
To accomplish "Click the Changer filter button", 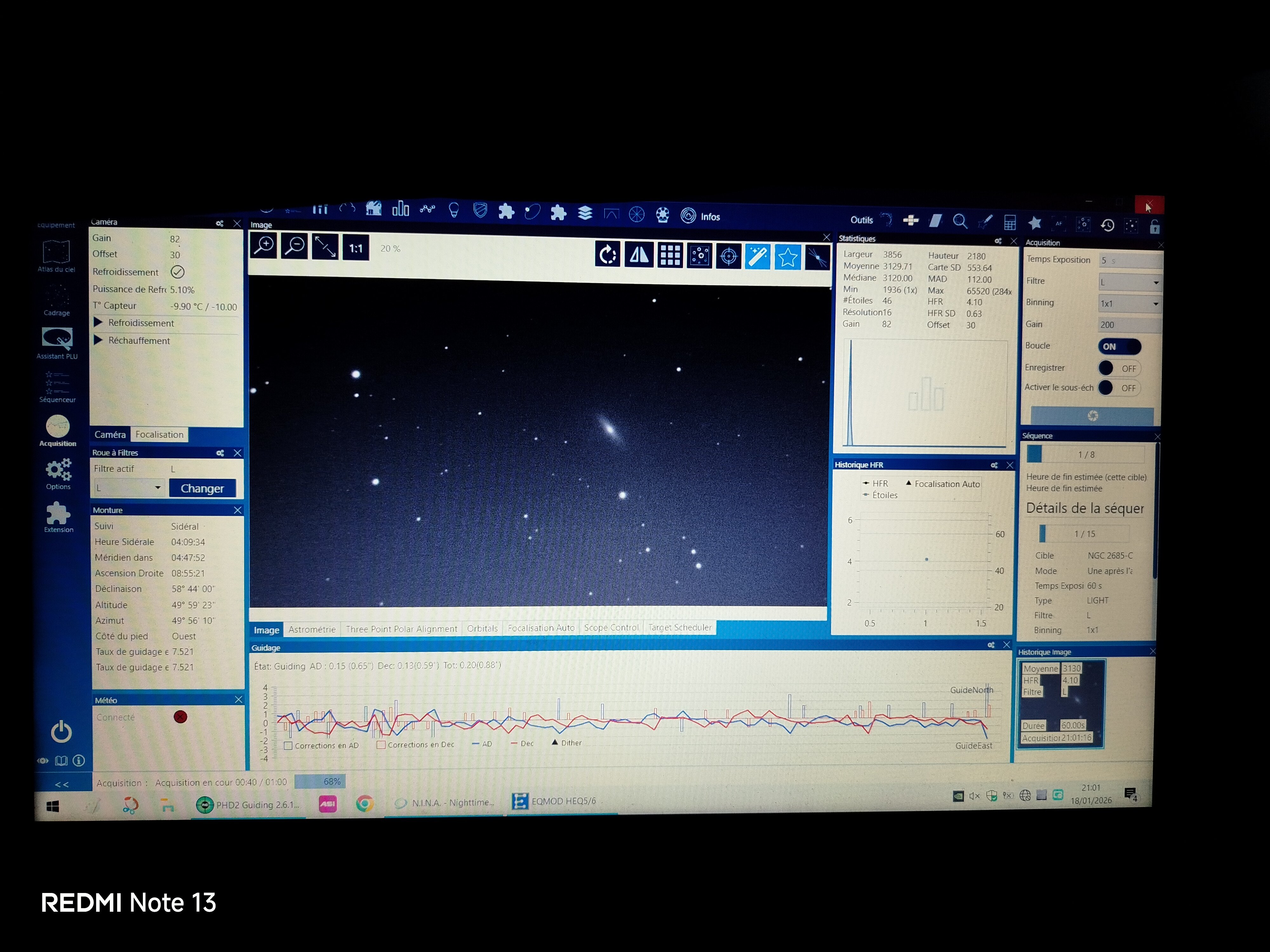I will click(202, 488).
